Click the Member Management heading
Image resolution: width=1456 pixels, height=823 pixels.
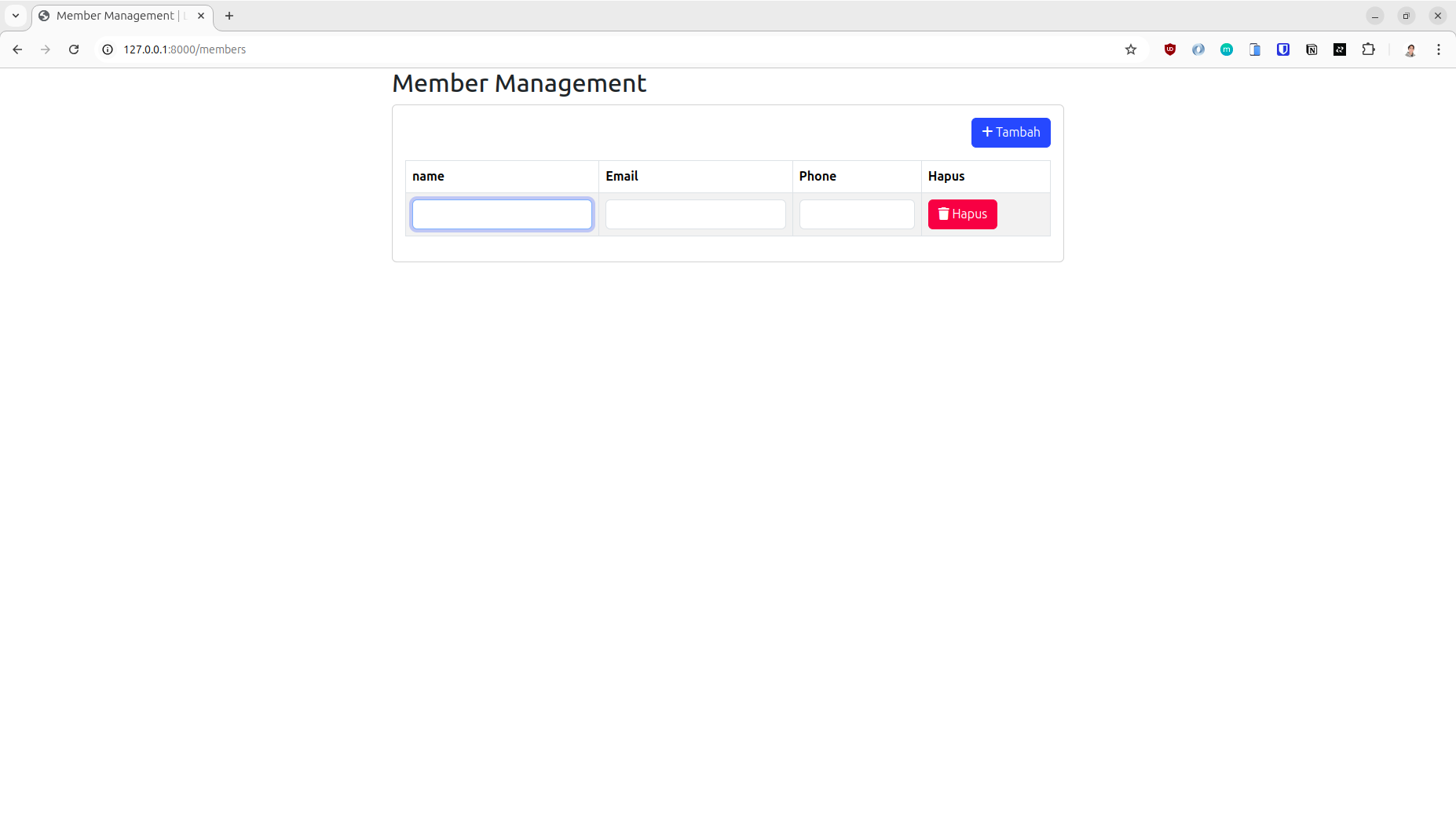519,82
